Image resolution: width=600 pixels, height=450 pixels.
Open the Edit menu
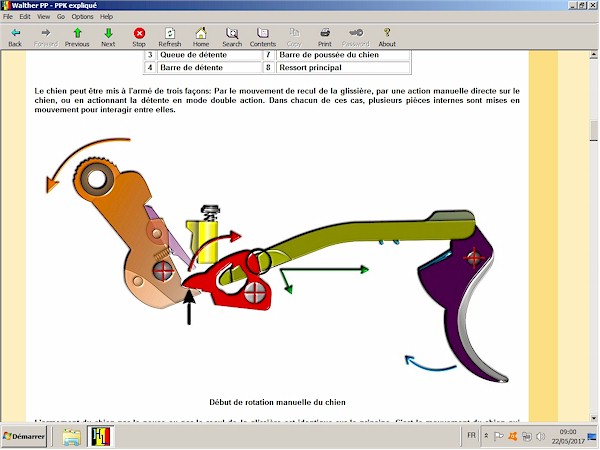pyautogui.click(x=25, y=16)
